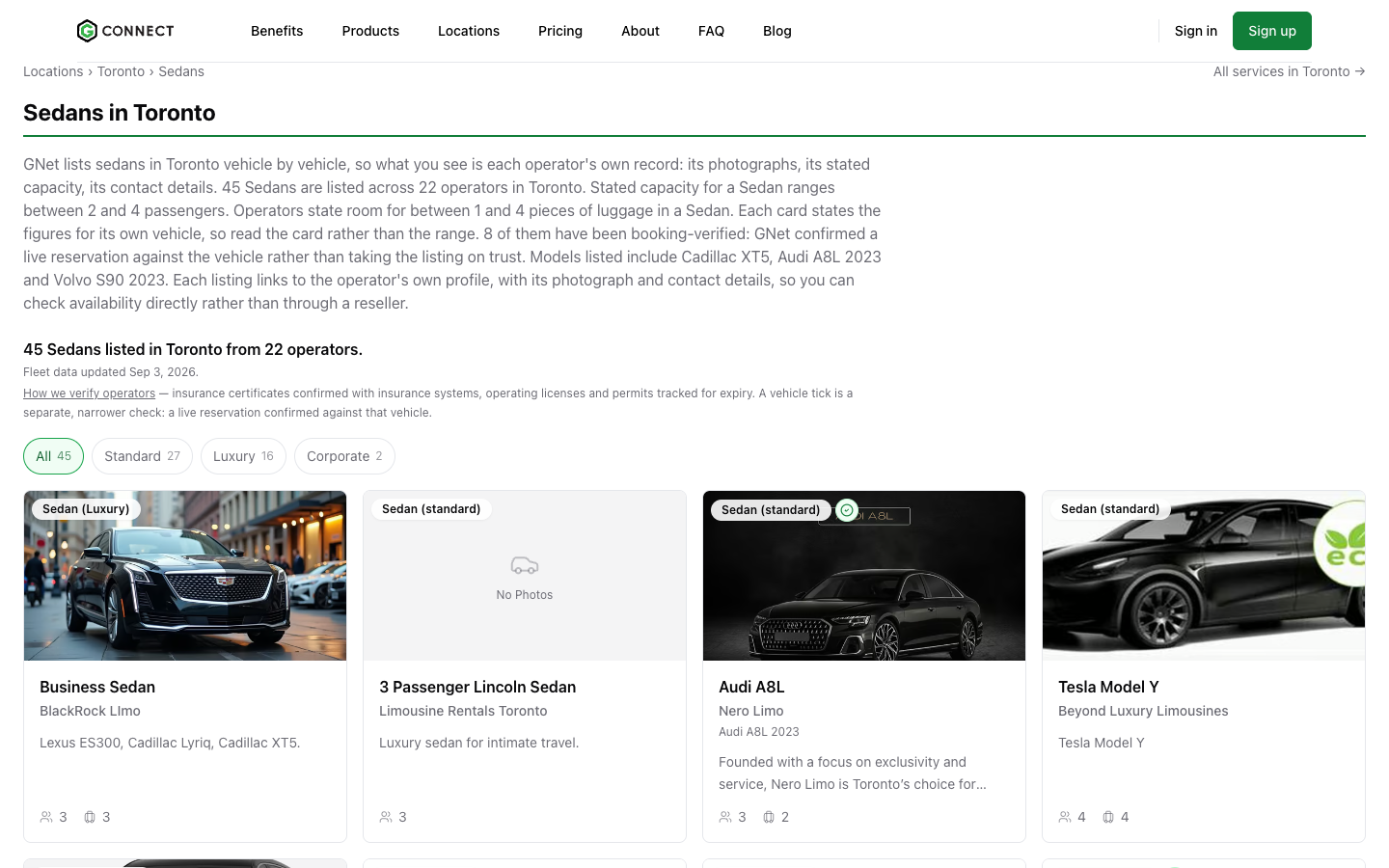The width and height of the screenshot is (1389, 868).
Task: Click the Sedans in Toronto heading
Action: (x=120, y=113)
